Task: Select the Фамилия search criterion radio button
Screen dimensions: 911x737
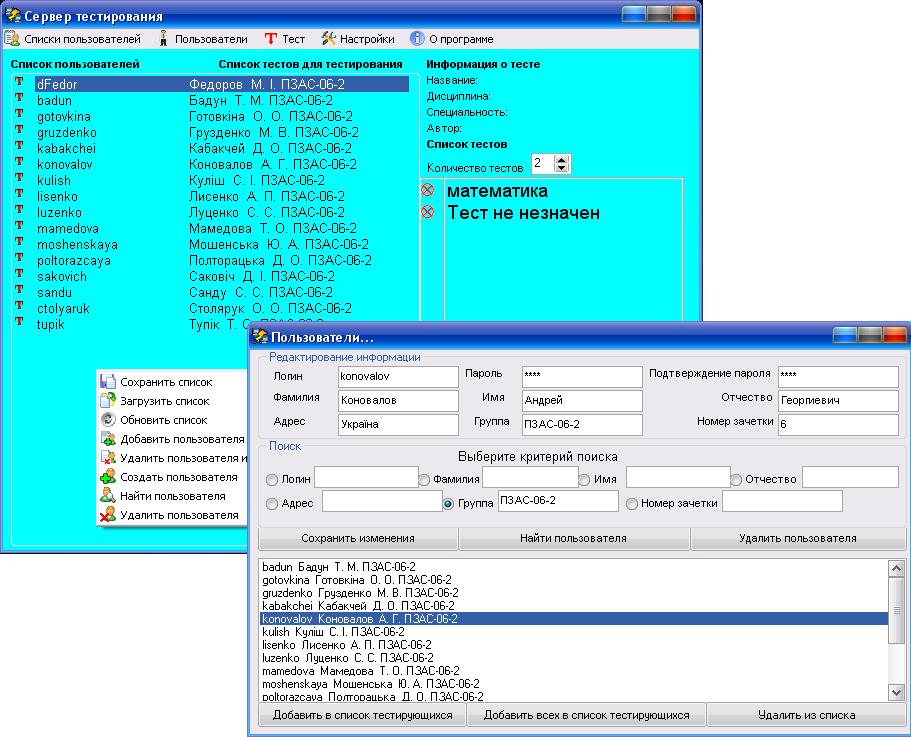Action: click(x=424, y=479)
